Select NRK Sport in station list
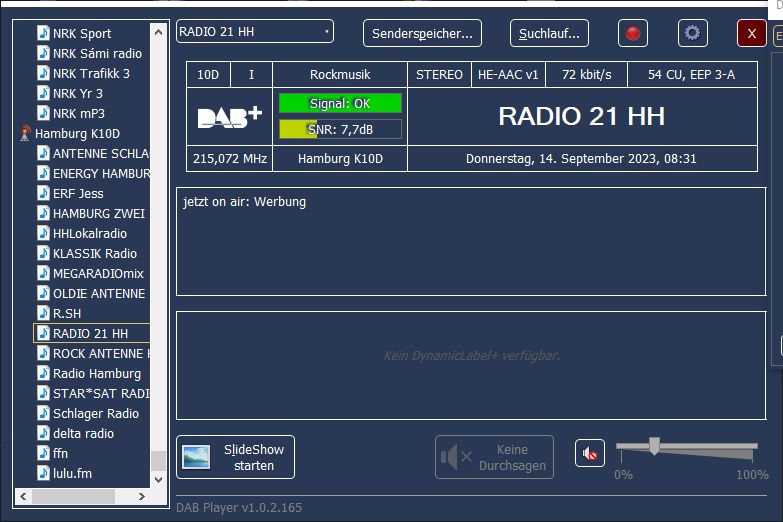This screenshot has width=783, height=522. coord(82,33)
